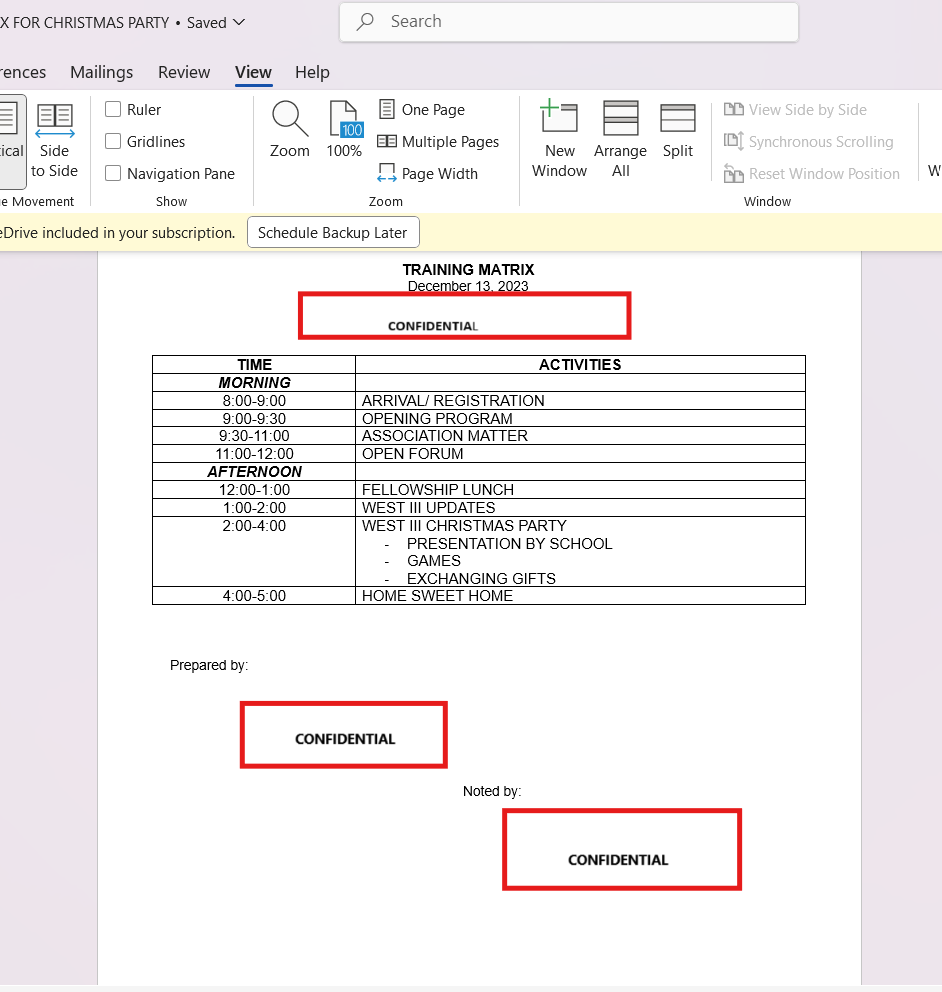Open the Zoom dialog magnifier
The image size is (942, 992).
click(x=290, y=130)
